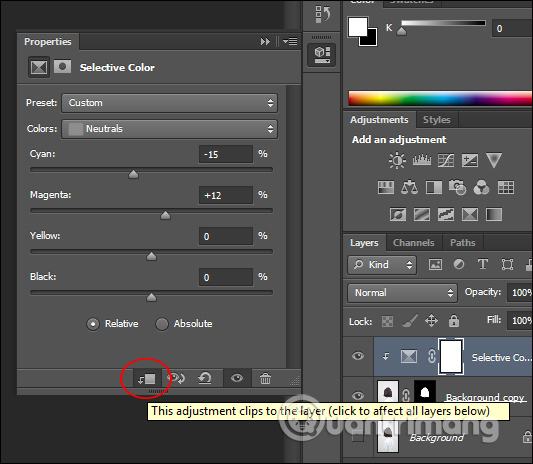Viewport: 533px width, 464px height.
Task: Switch to the Styles tab
Action: [436, 120]
